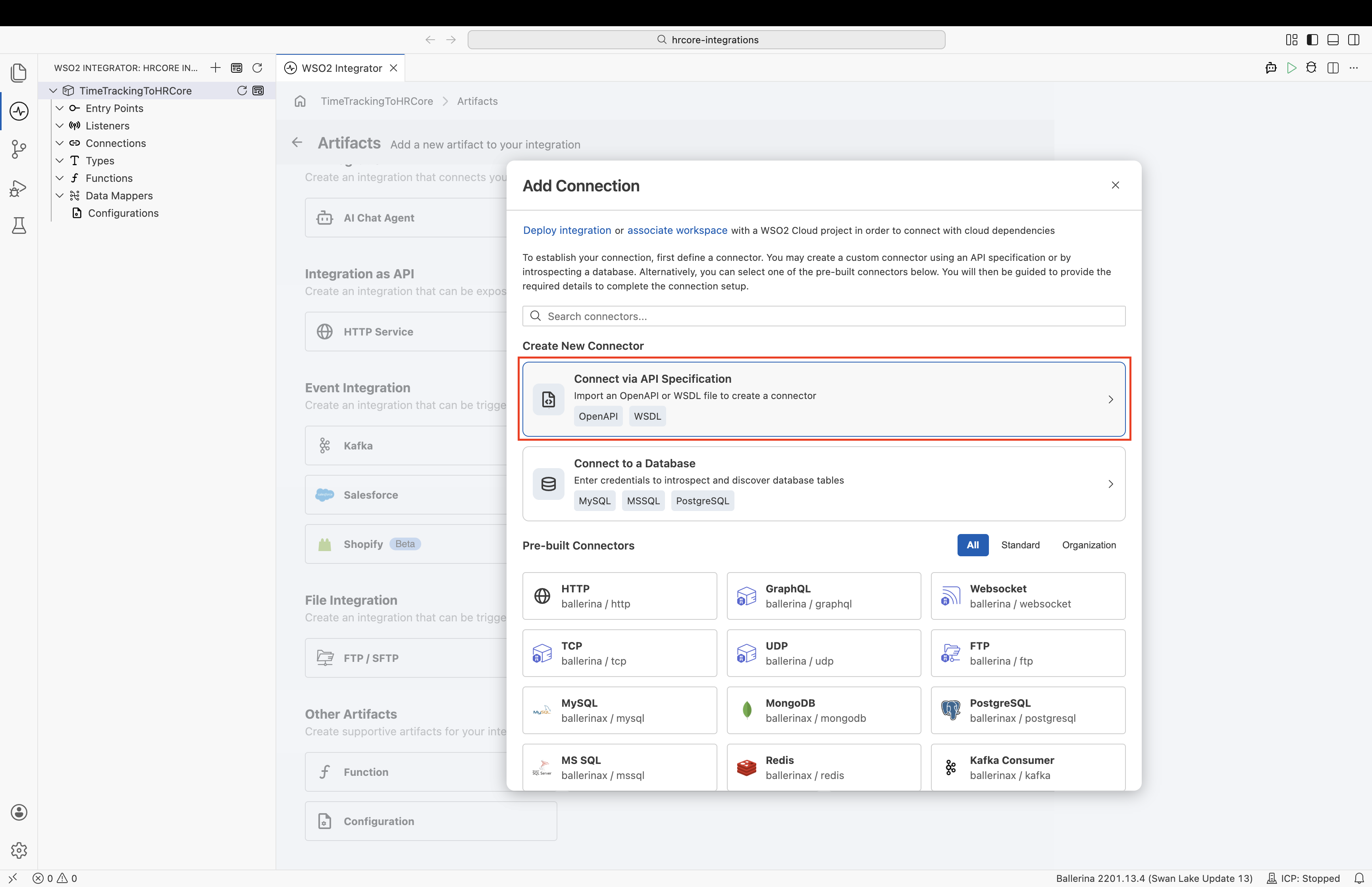Open Configurations tree item

pos(123,213)
